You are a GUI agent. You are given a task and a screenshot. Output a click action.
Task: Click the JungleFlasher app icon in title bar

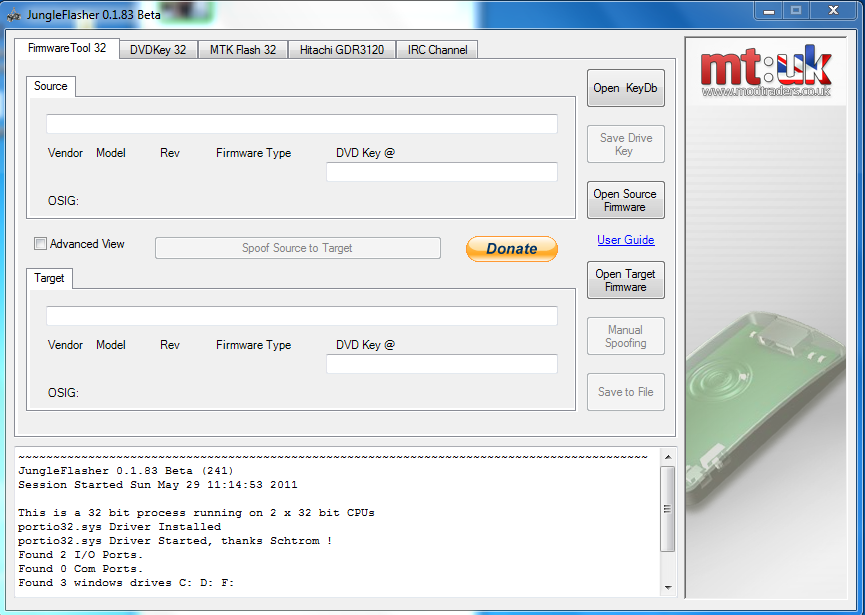pyautogui.click(x=13, y=15)
